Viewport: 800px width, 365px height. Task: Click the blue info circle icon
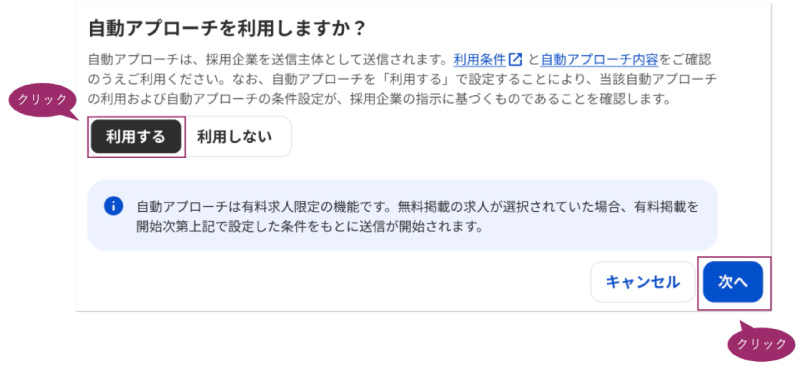pos(113,206)
